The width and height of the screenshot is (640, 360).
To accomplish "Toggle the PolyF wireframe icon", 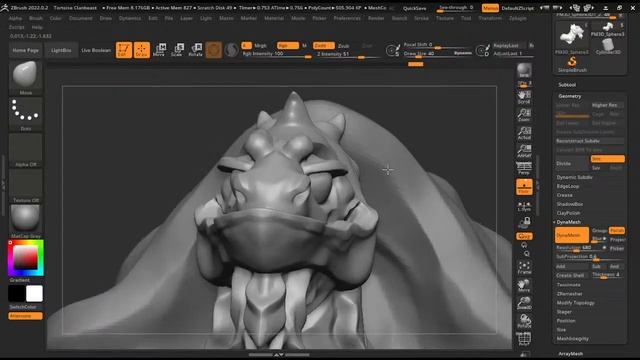I will click(524, 339).
